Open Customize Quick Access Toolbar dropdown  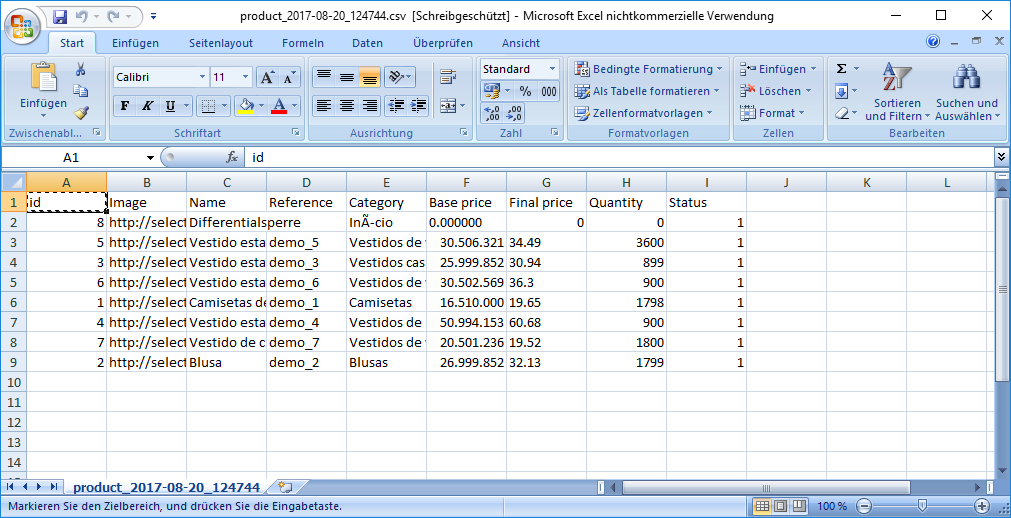pos(153,15)
